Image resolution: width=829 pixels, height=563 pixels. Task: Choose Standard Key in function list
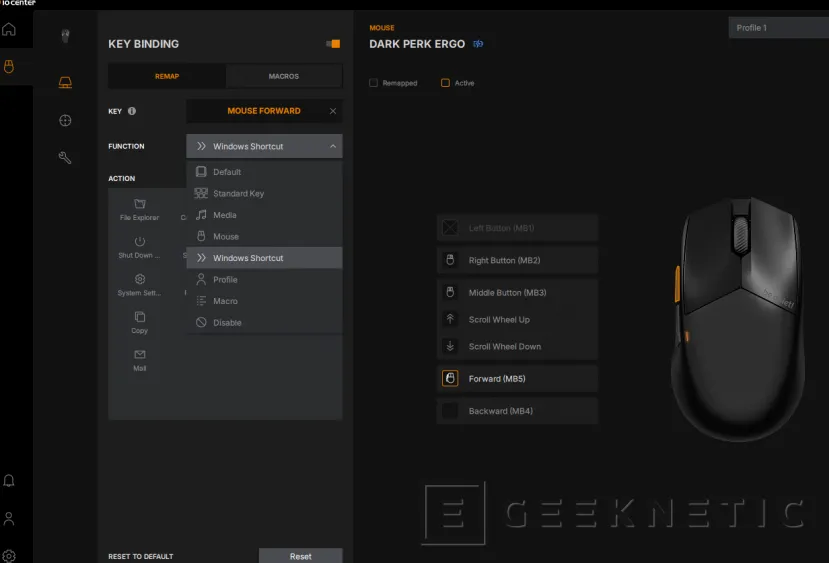[x=264, y=193]
